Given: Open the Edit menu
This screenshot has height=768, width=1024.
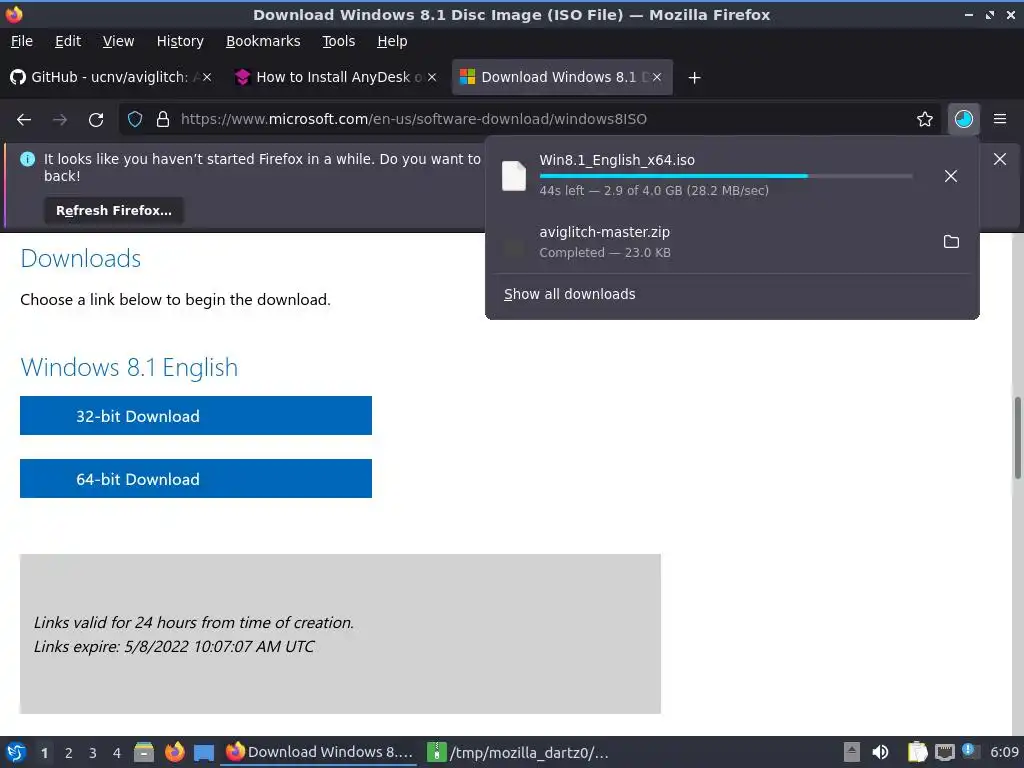Looking at the screenshot, I should point(68,41).
